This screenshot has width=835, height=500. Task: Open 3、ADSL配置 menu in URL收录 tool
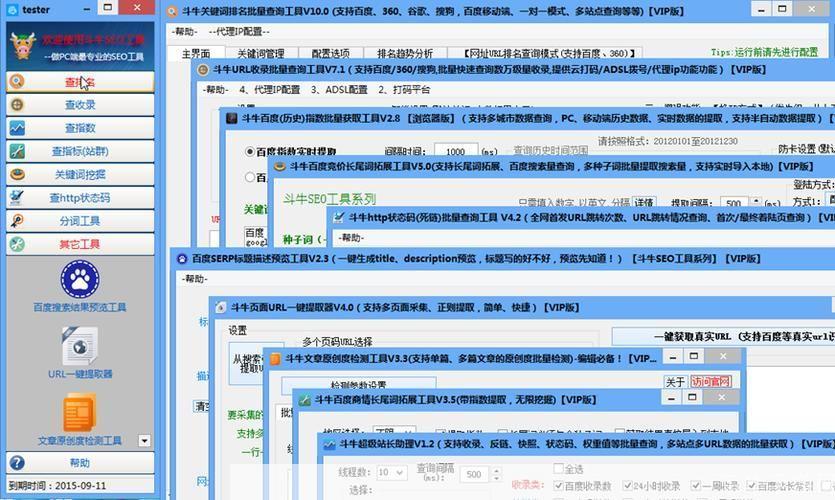coord(339,89)
